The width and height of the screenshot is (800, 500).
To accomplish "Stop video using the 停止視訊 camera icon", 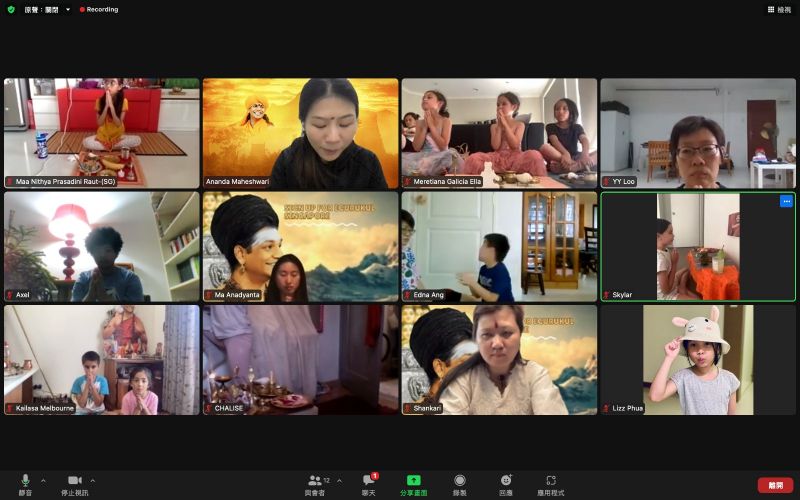I will 75,480.
